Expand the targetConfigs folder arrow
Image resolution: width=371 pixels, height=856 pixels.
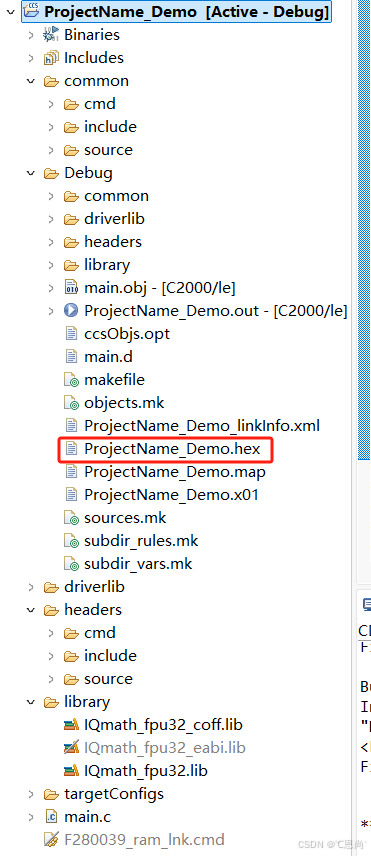[31, 794]
